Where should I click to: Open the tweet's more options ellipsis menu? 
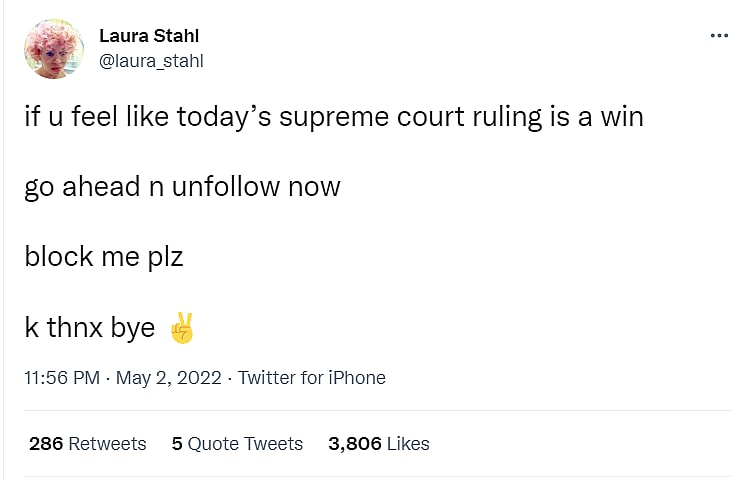tap(719, 36)
